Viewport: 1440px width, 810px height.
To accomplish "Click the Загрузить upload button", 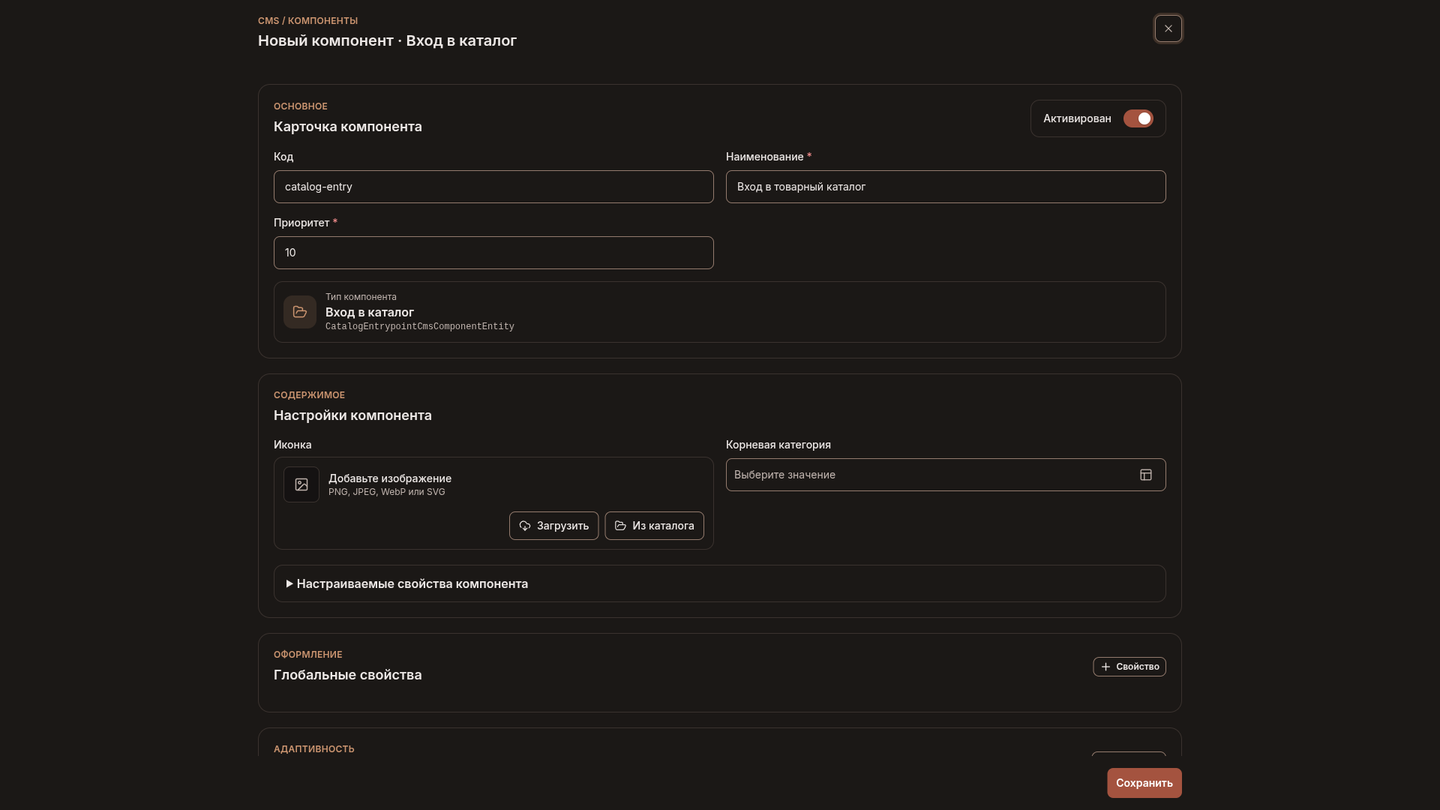I will [554, 526].
